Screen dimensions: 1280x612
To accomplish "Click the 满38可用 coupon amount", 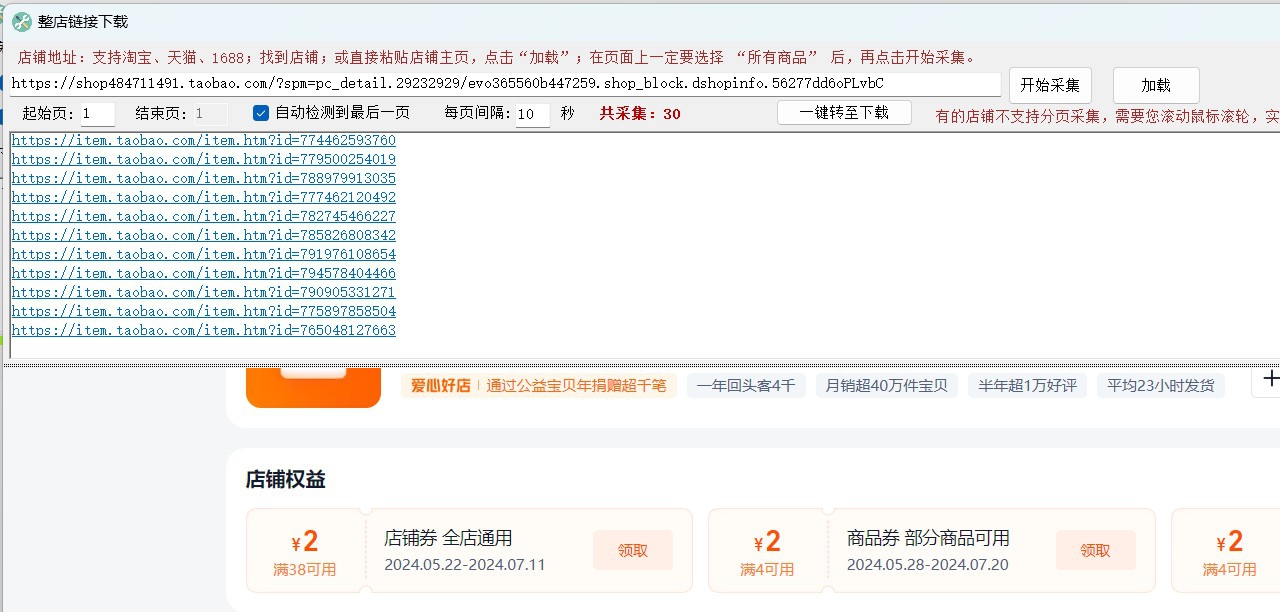I will pyautogui.click(x=305, y=570).
